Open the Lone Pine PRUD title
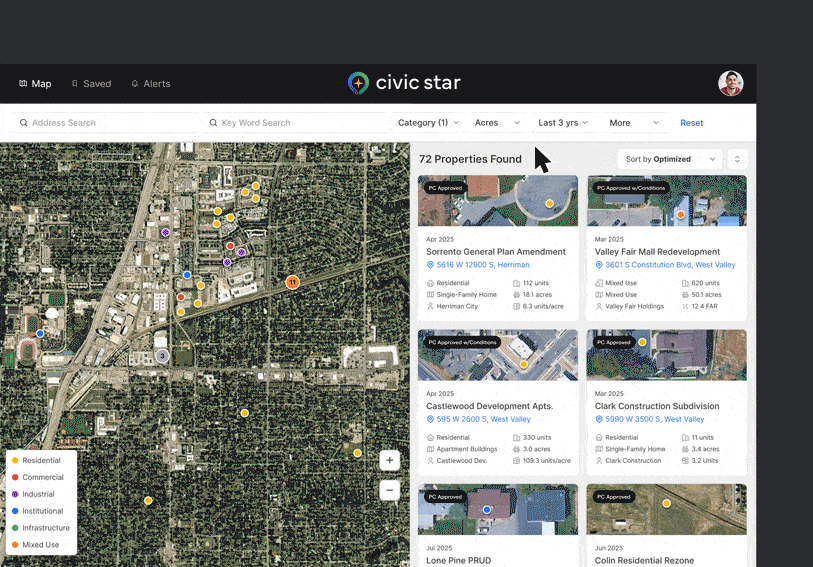This screenshot has width=813, height=567. coord(458,560)
